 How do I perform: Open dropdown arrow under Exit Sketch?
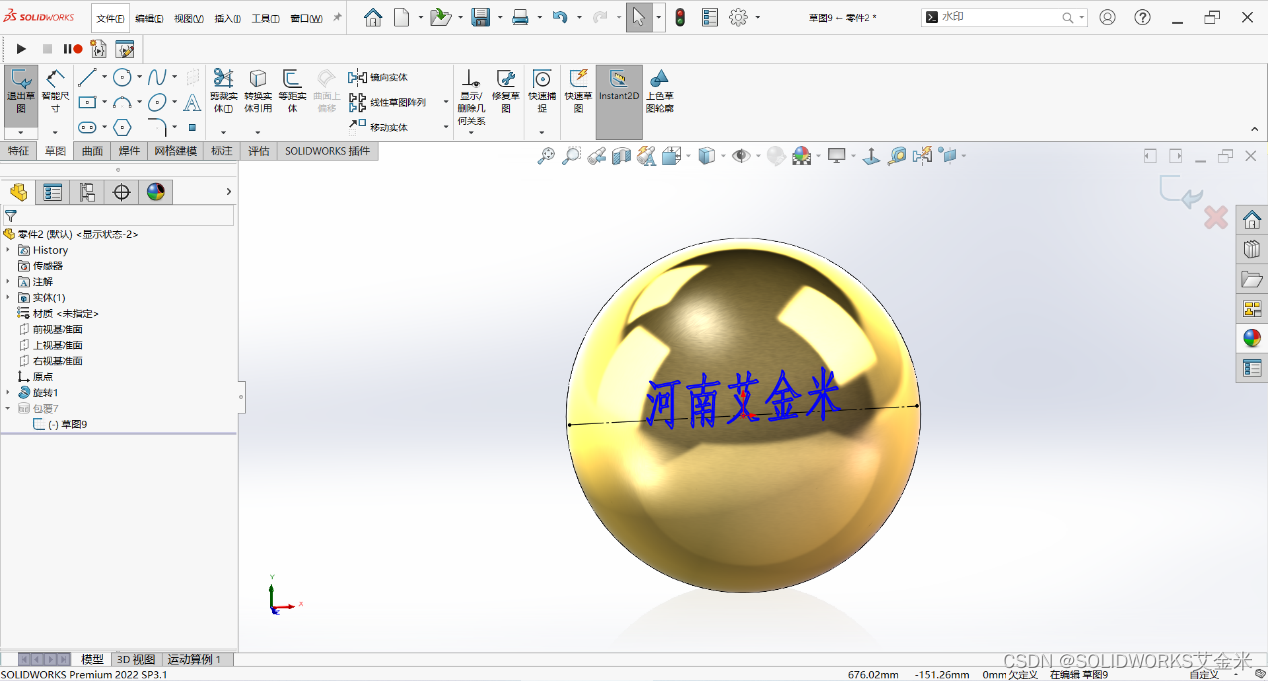click(21, 133)
